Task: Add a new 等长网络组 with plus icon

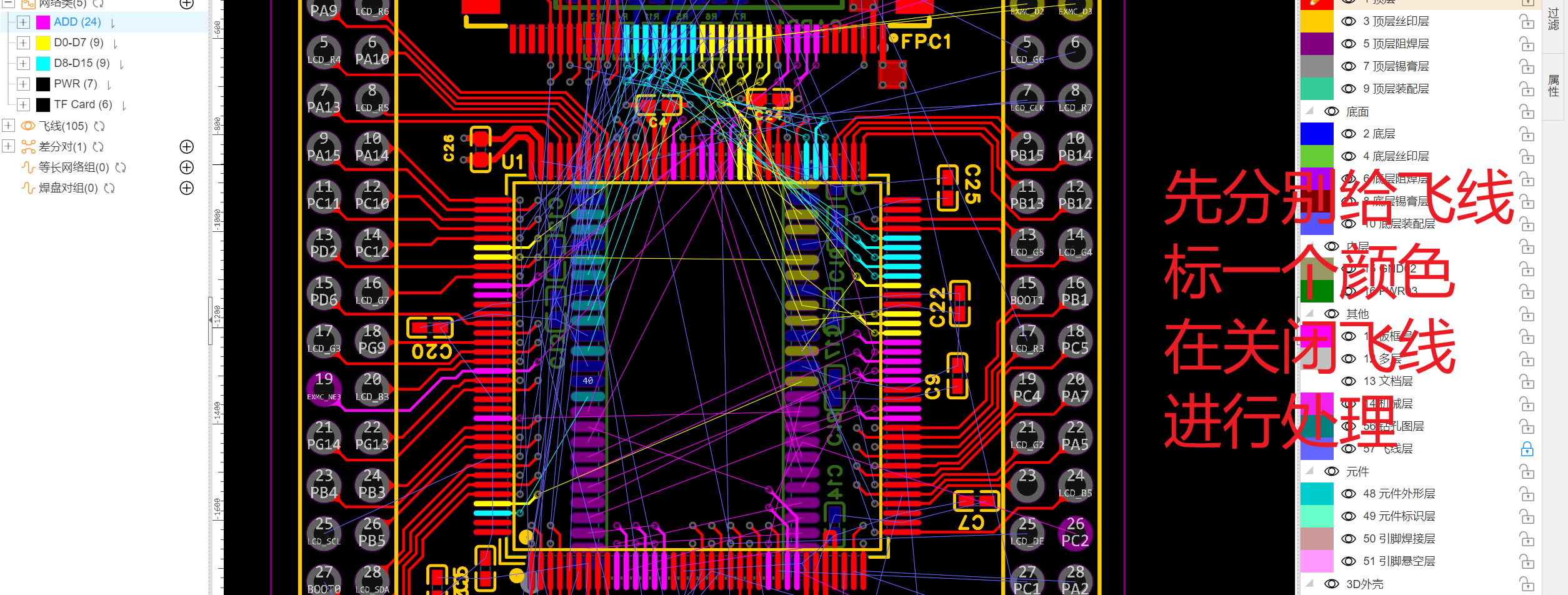Action: tap(187, 167)
